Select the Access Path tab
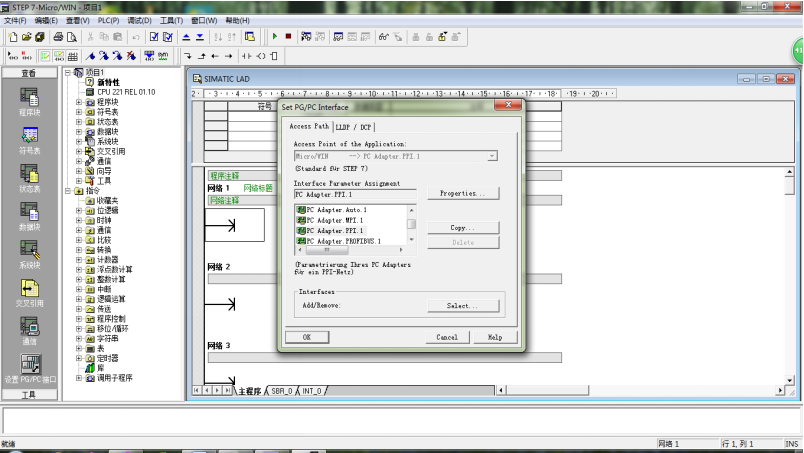804x453 pixels. tap(309, 126)
